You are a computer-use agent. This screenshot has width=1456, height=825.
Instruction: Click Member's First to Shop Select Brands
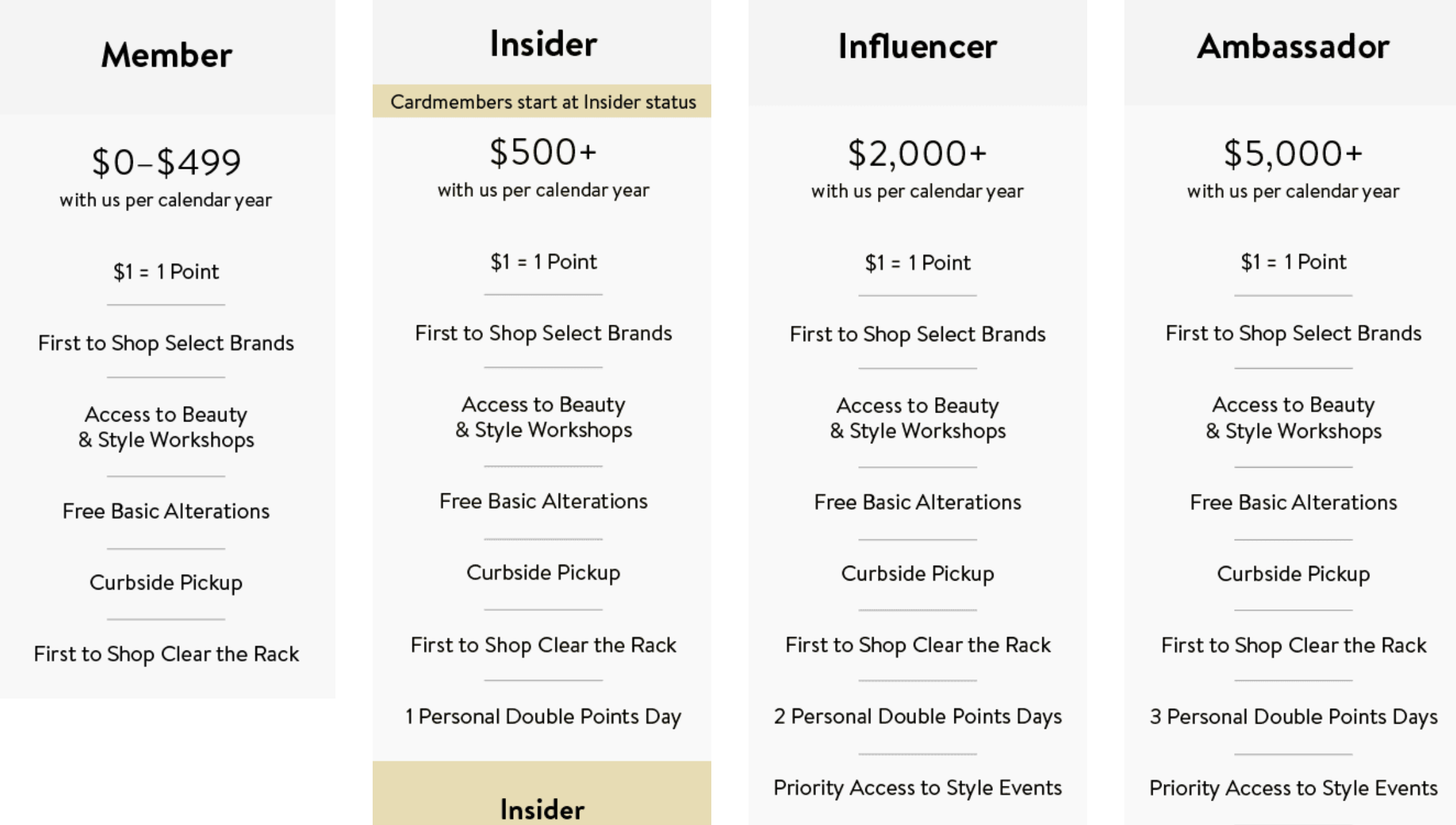(x=166, y=343)
